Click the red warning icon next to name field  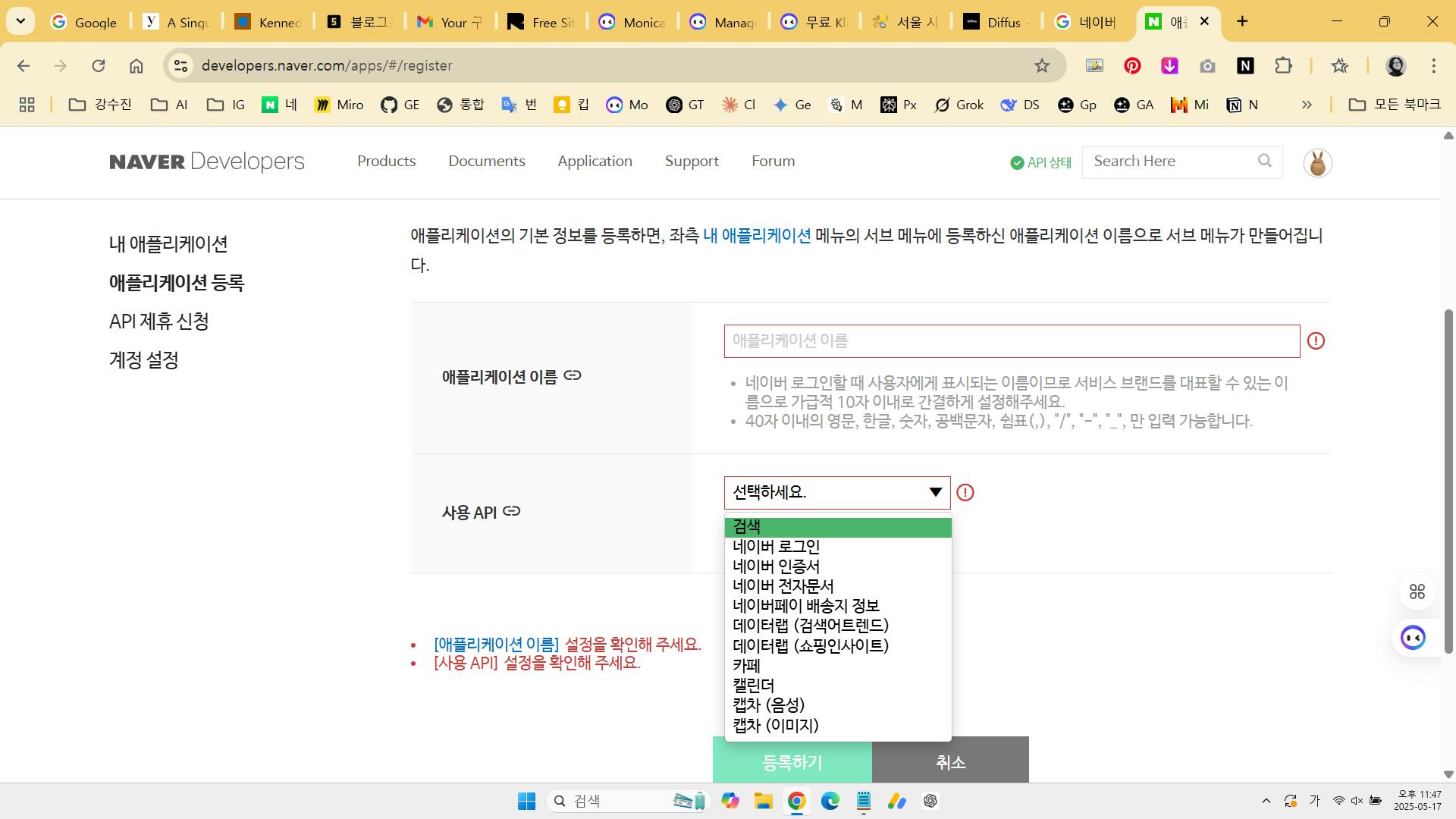(x=1316, y=341)
